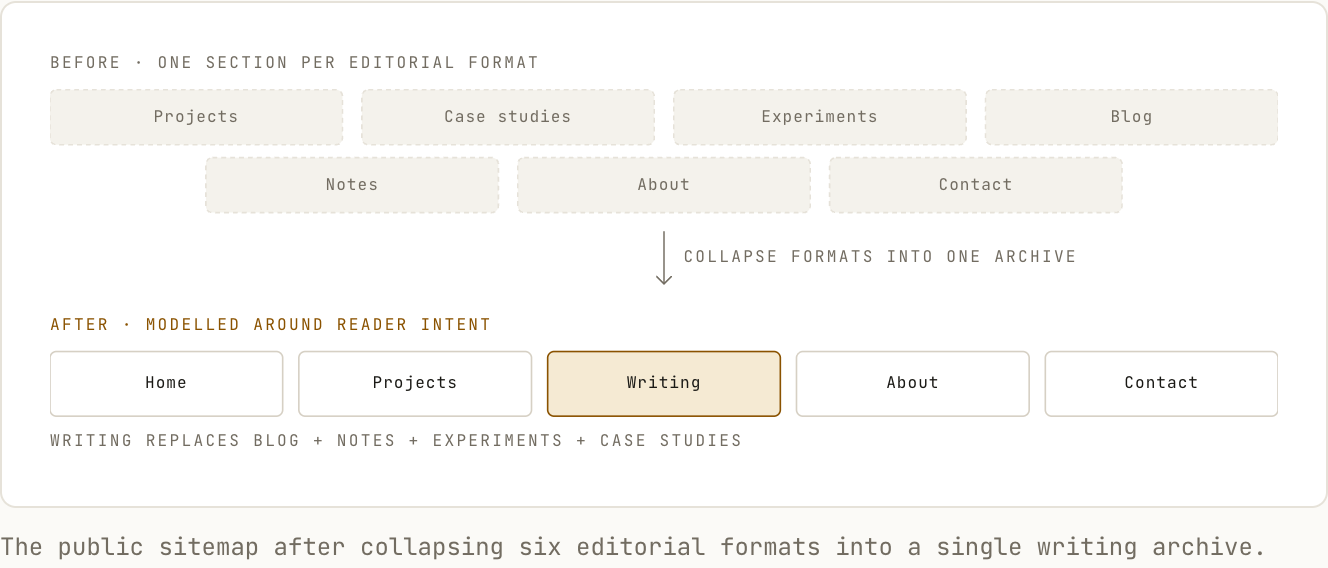Open the solid Projects item in the After row

tap(415, 383)
